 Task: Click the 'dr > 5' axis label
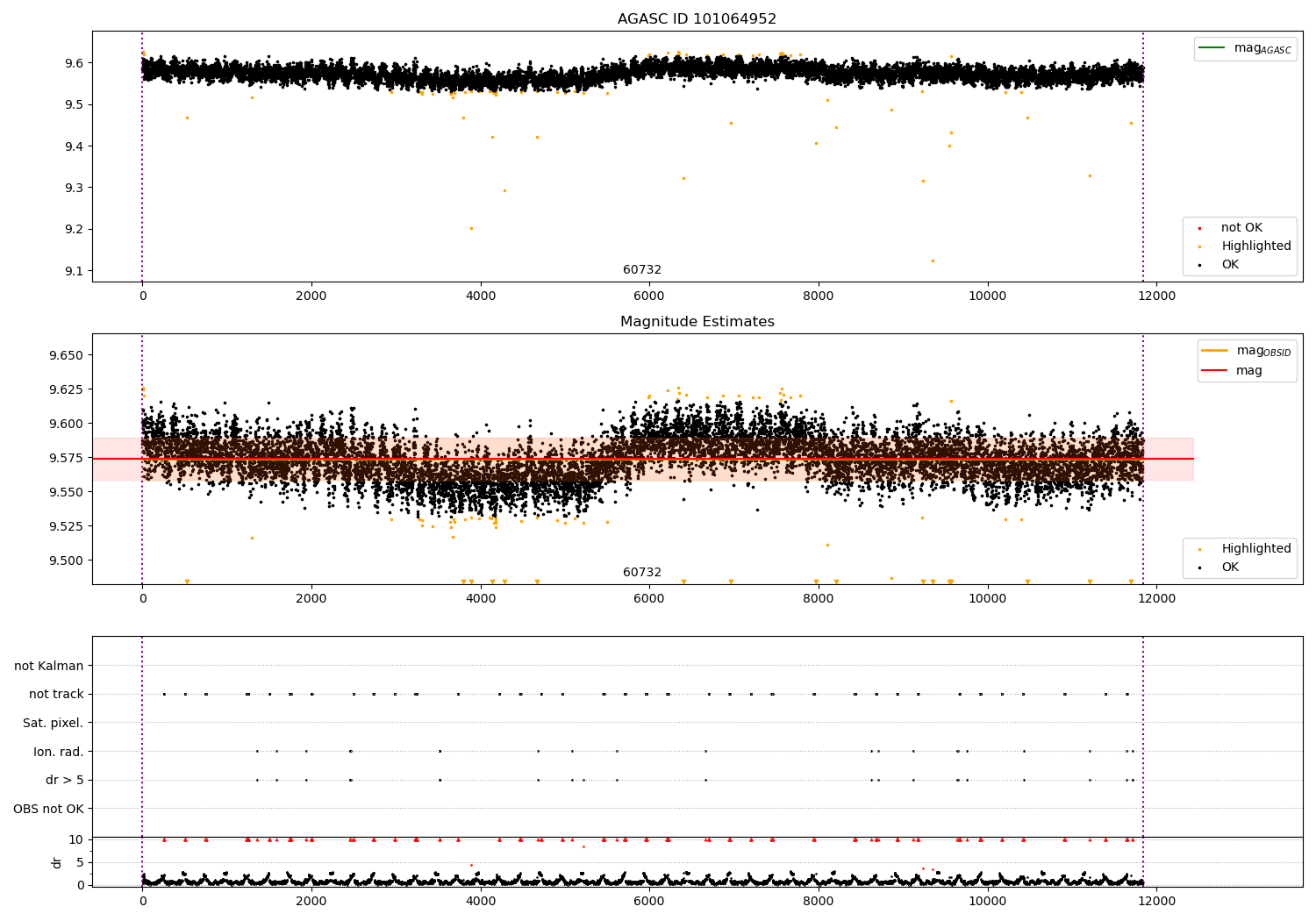pyautogui.click(x=65, y=781)
